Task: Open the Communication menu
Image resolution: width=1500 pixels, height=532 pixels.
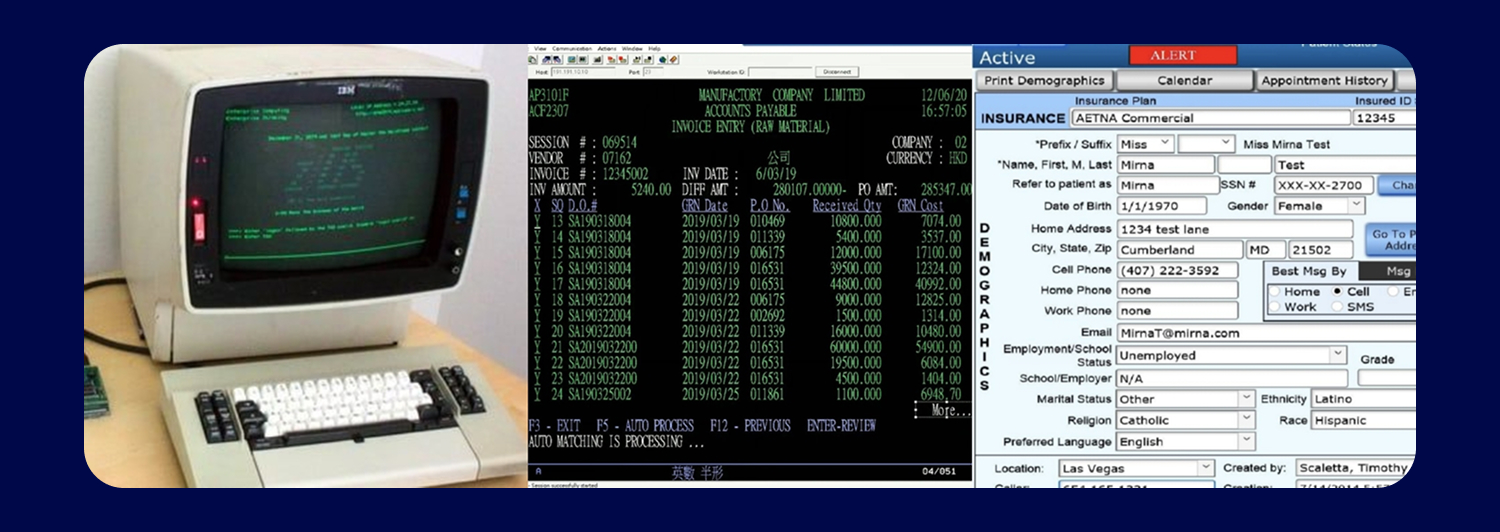Action: 572,48
